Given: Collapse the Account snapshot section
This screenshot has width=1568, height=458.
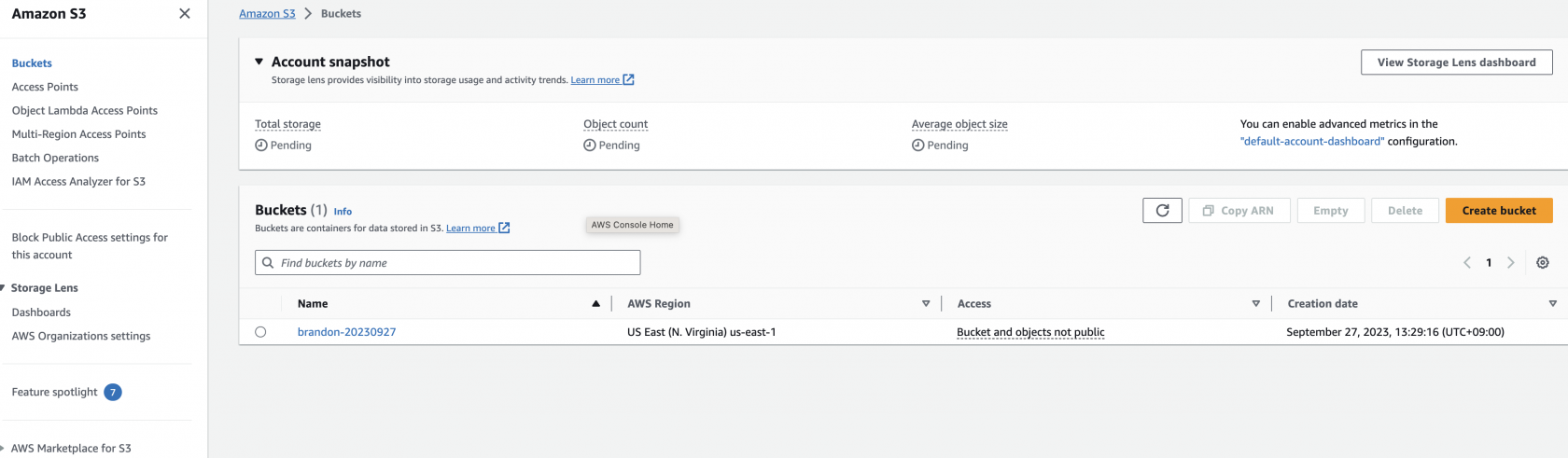Looking at the screenshot, I should click(x=259, y=62).
